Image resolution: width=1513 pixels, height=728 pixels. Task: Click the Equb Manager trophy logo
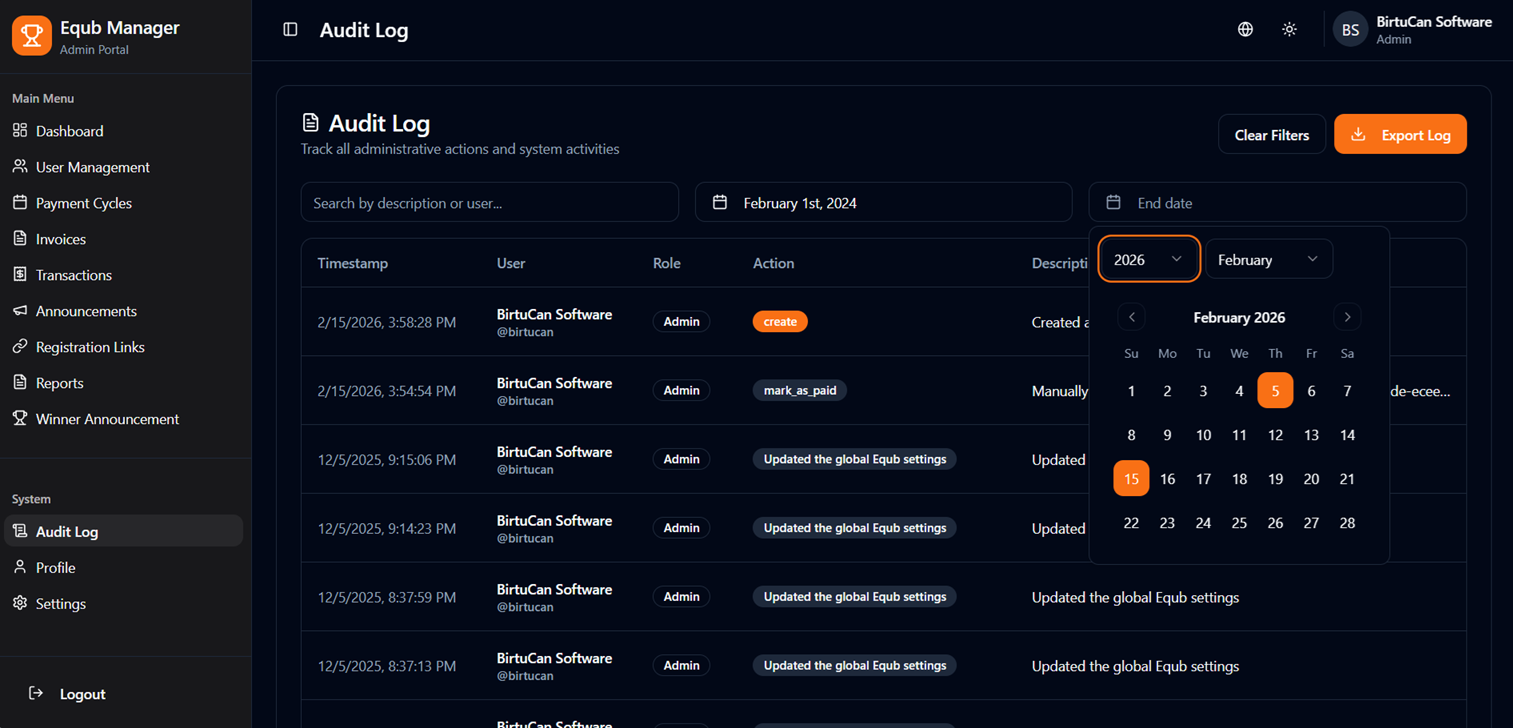pyautogui.click(x=32, y=36)
